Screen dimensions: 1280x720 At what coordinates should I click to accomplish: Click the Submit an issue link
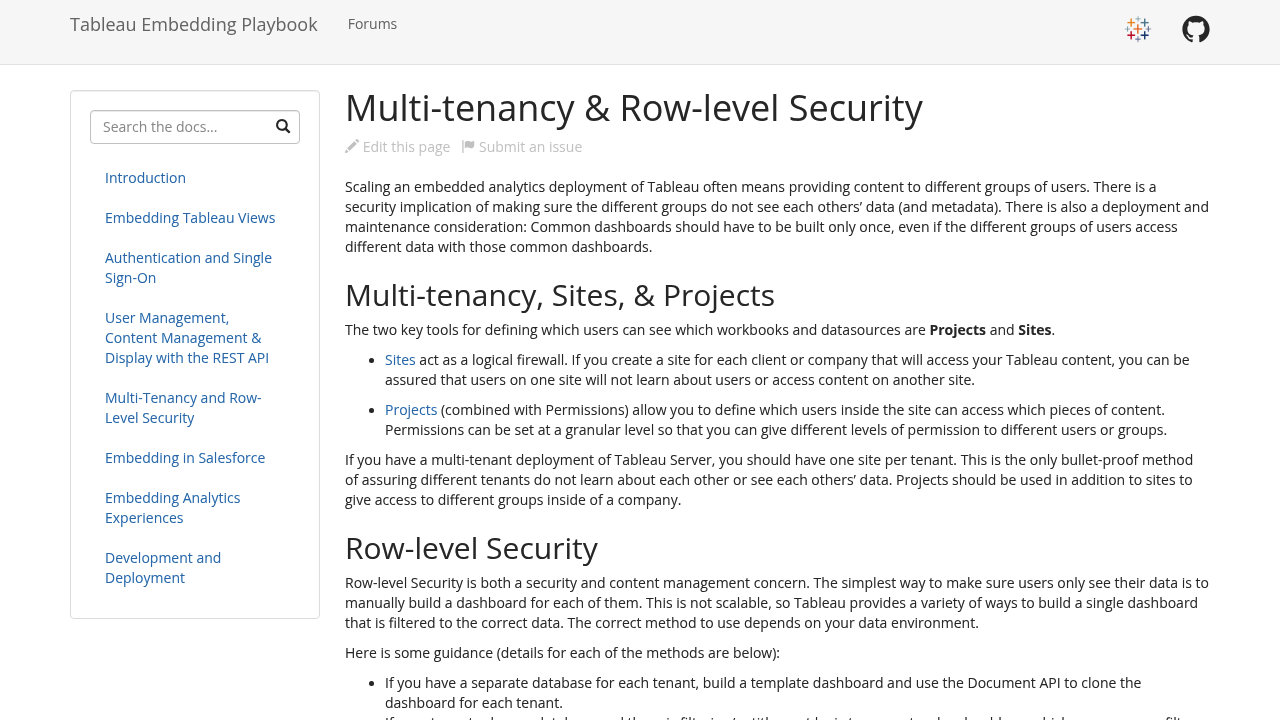coord(522,147)
